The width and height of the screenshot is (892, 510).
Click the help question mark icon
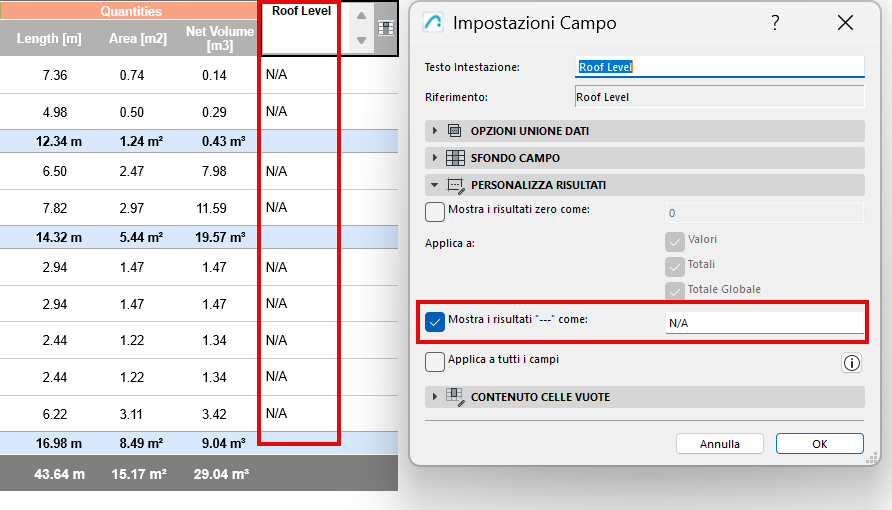coord(775,23)
